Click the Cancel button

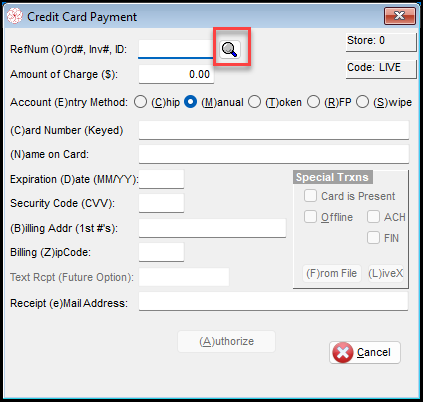click(x=365, y=352)
